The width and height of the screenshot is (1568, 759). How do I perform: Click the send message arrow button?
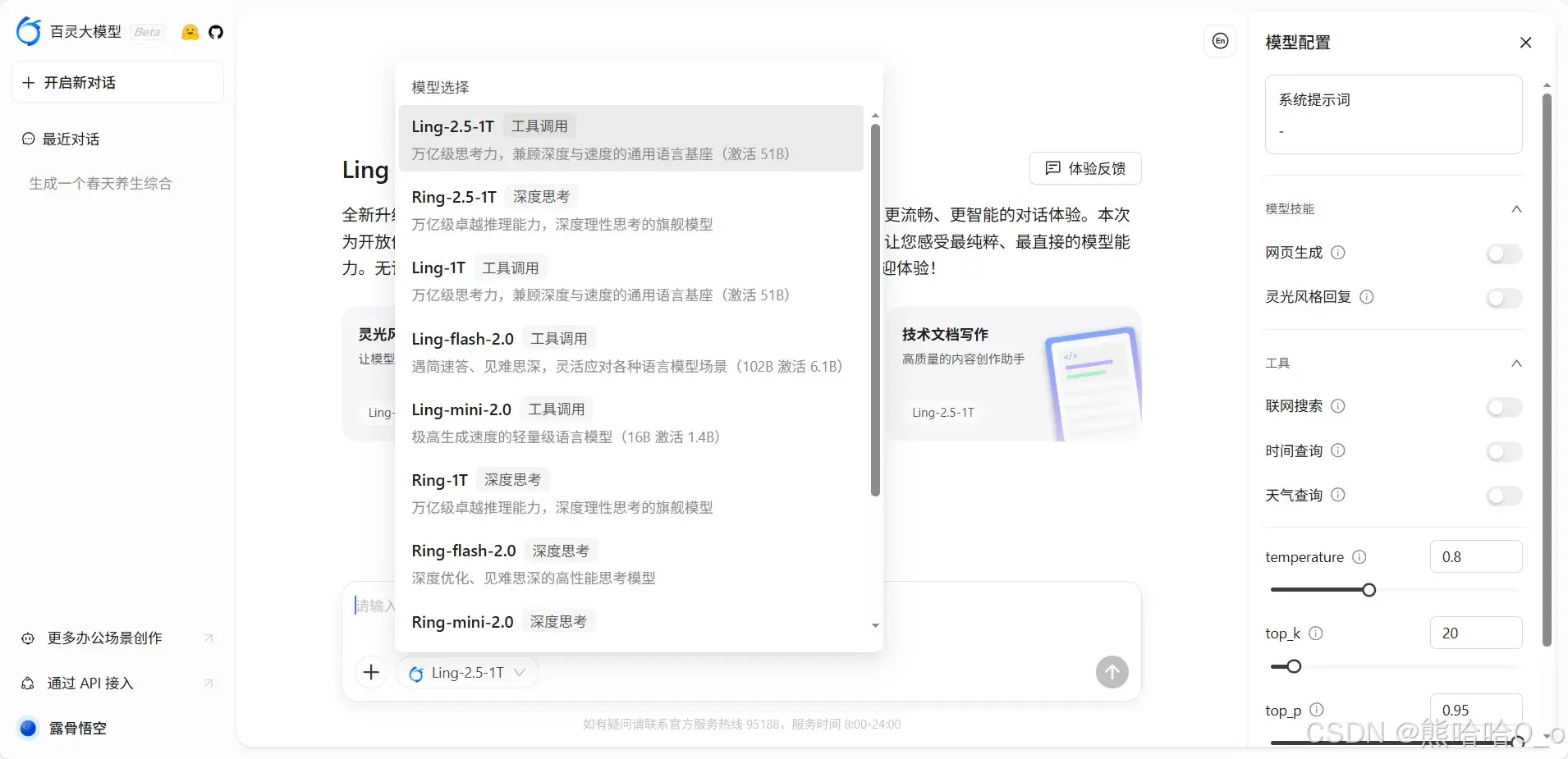[x=1111, y=671]
